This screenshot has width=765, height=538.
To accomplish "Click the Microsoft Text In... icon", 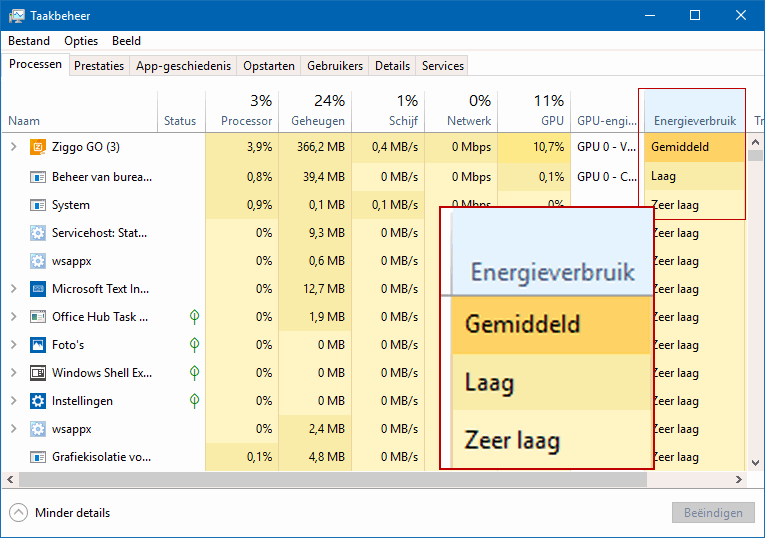I will coord(38,289).
